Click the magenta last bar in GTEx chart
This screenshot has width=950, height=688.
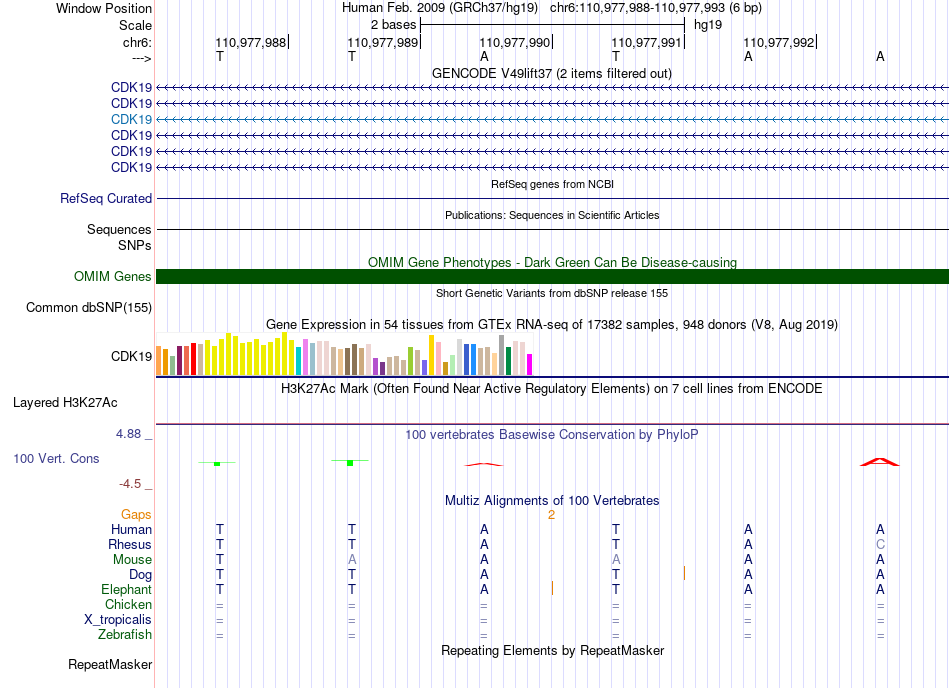tap(530, 365)
